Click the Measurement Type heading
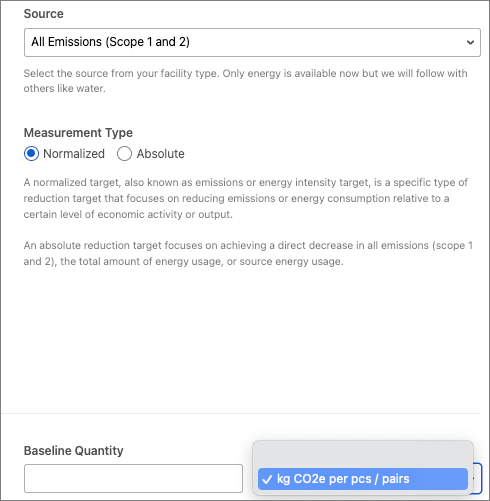The width and height of the screenshot is (490, 501). (78, 133)
